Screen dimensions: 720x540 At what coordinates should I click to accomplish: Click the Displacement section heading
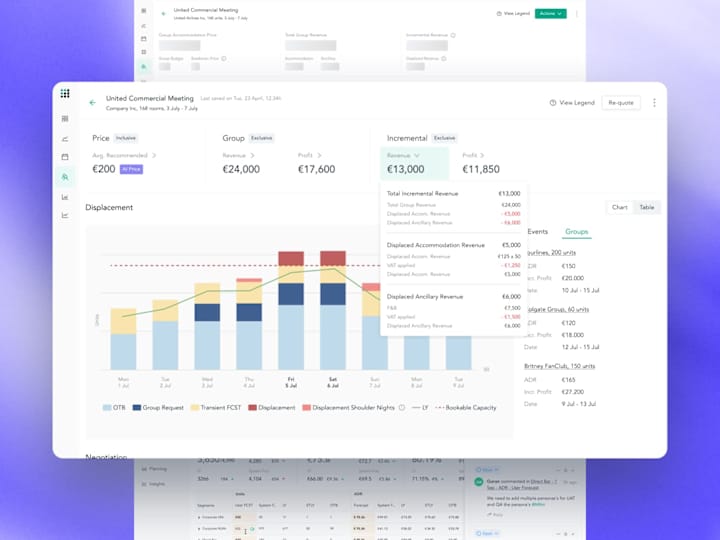pos(109,208)
